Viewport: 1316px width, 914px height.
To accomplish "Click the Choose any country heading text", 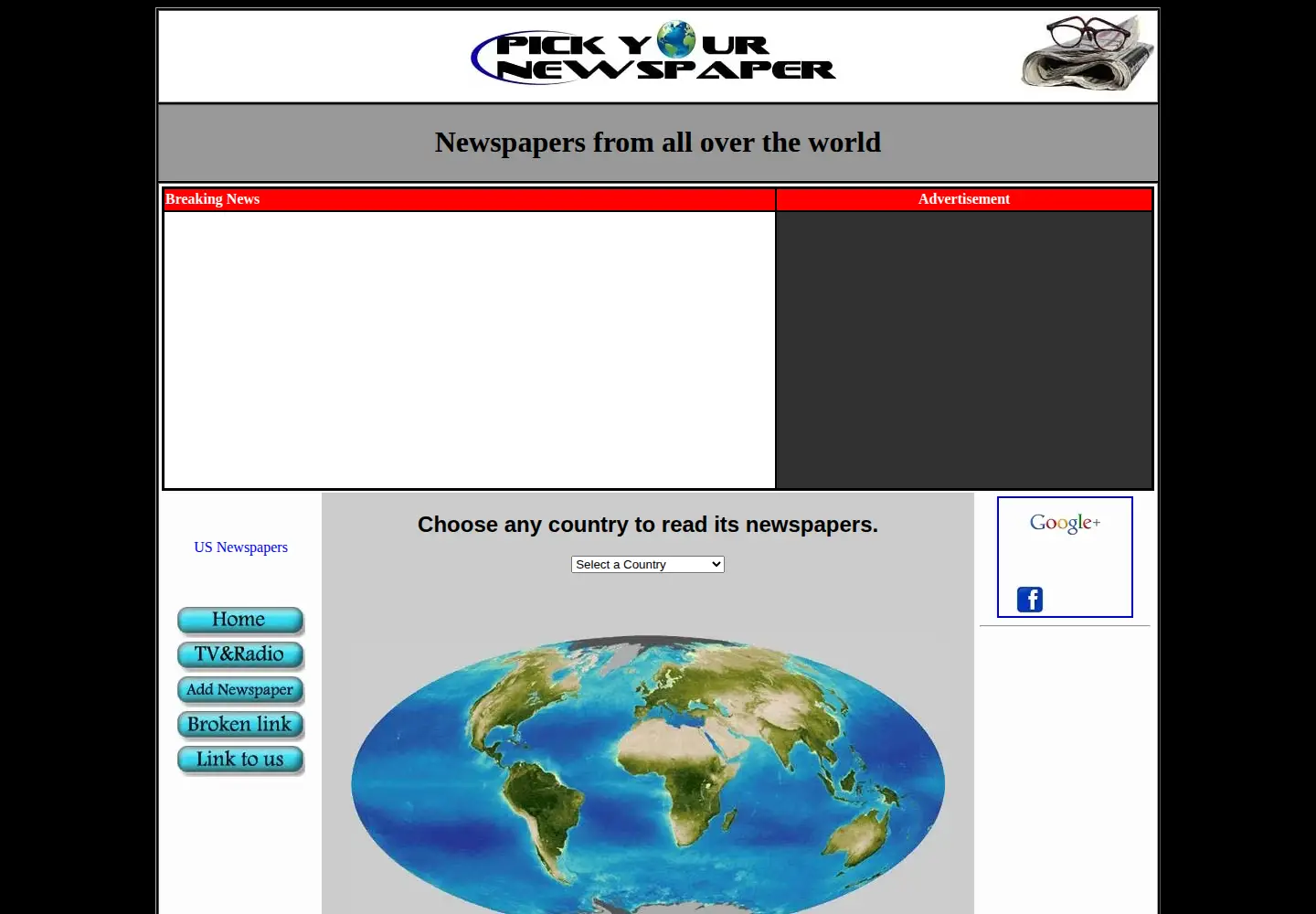I will [648, 525].
